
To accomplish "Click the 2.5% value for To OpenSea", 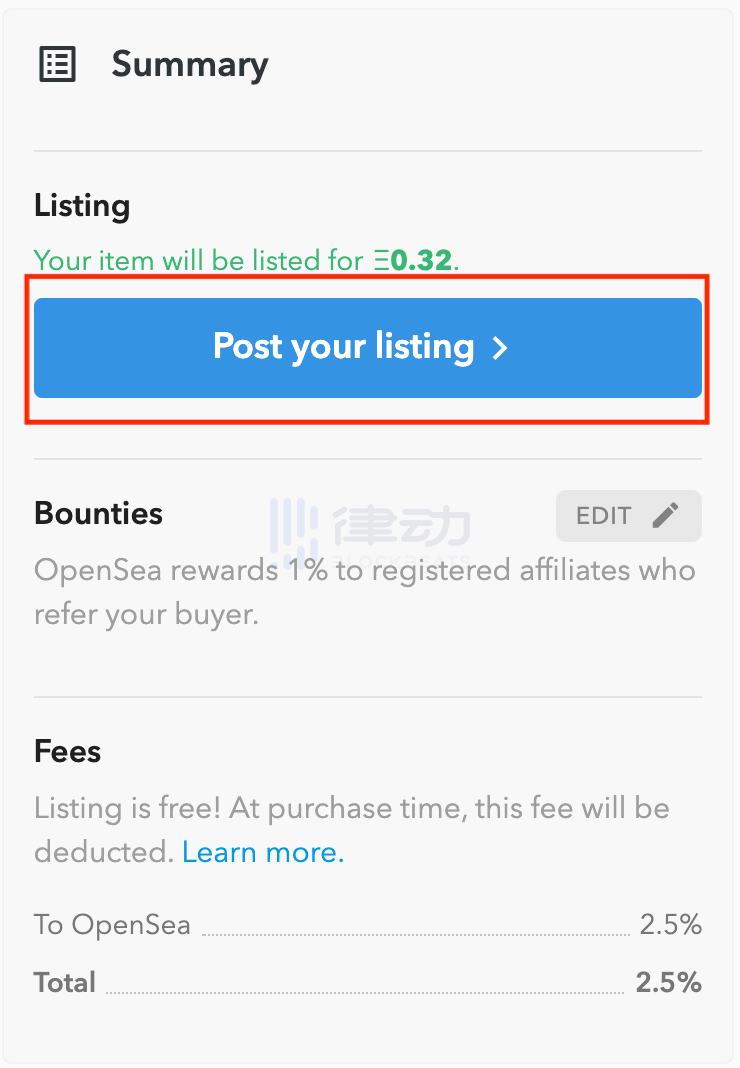I will pos(670,925).
